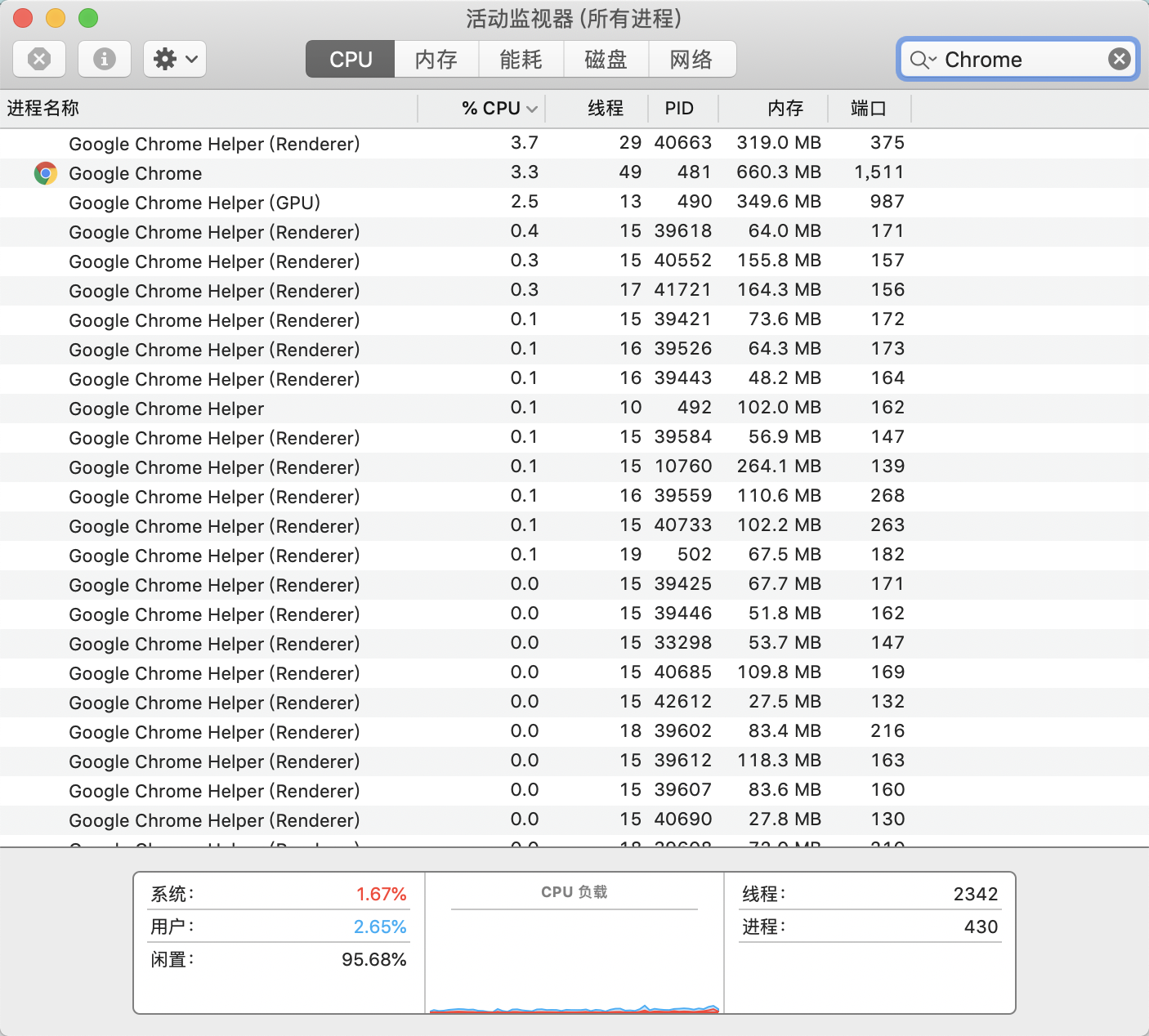Open process info inspector button

[x=105, y=59]
